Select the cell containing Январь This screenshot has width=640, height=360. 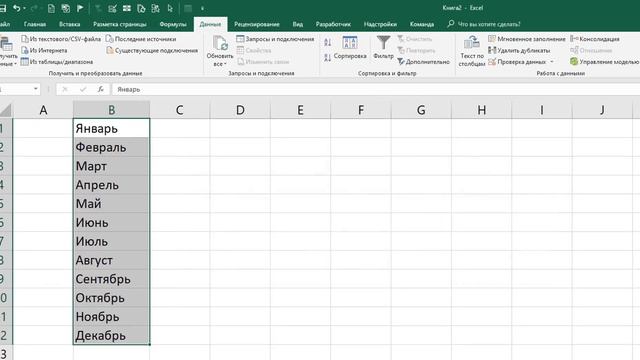pos(111,128)
